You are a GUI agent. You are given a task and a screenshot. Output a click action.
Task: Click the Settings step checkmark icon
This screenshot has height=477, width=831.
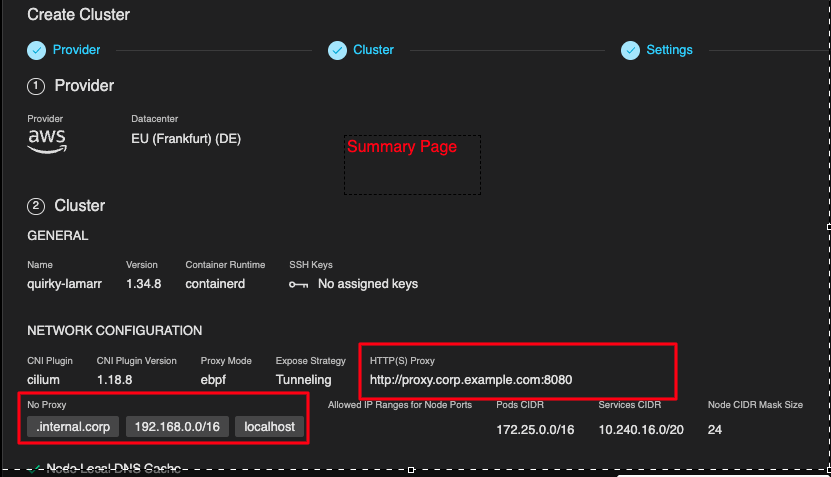click(630, 50)
